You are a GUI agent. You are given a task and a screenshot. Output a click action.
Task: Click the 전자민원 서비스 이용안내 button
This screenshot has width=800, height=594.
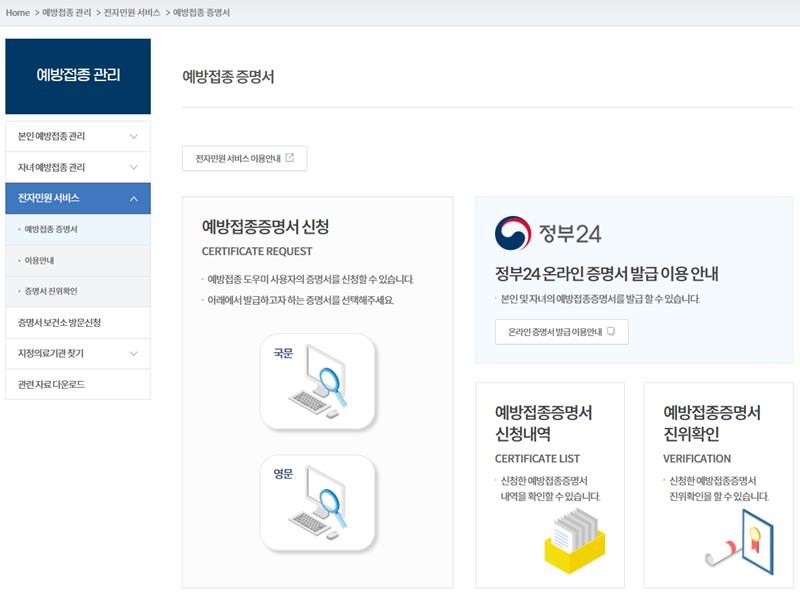pyautogui.click(x=244, y=158)
